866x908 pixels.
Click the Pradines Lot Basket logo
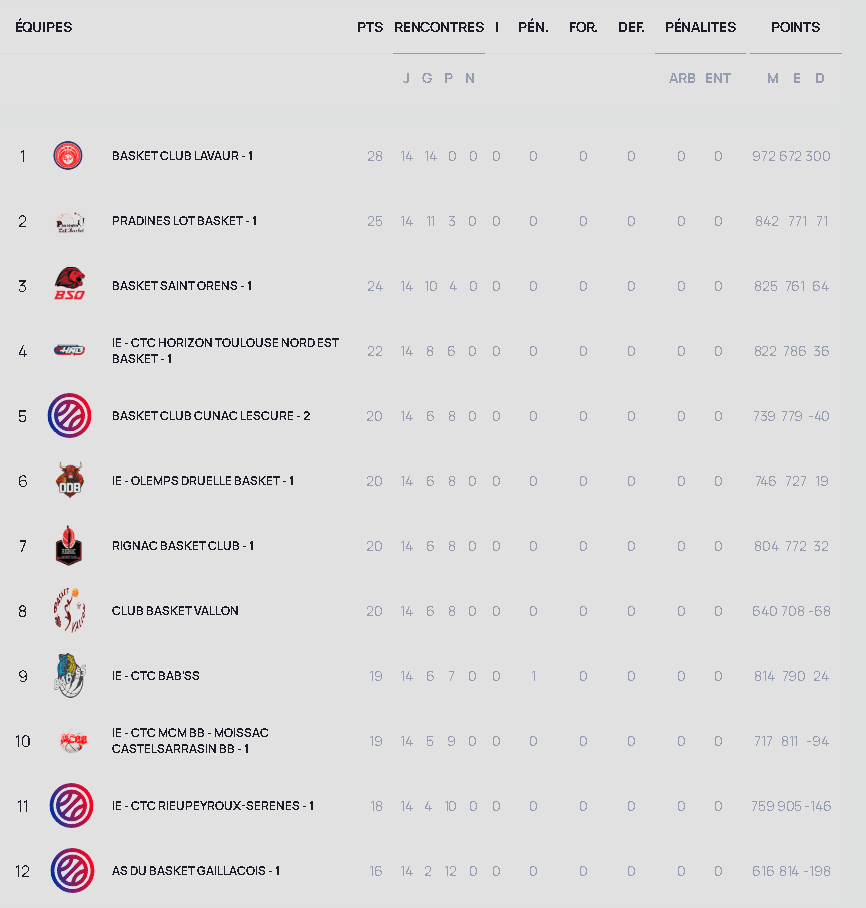pyautogui.click(x=69, y=221)
